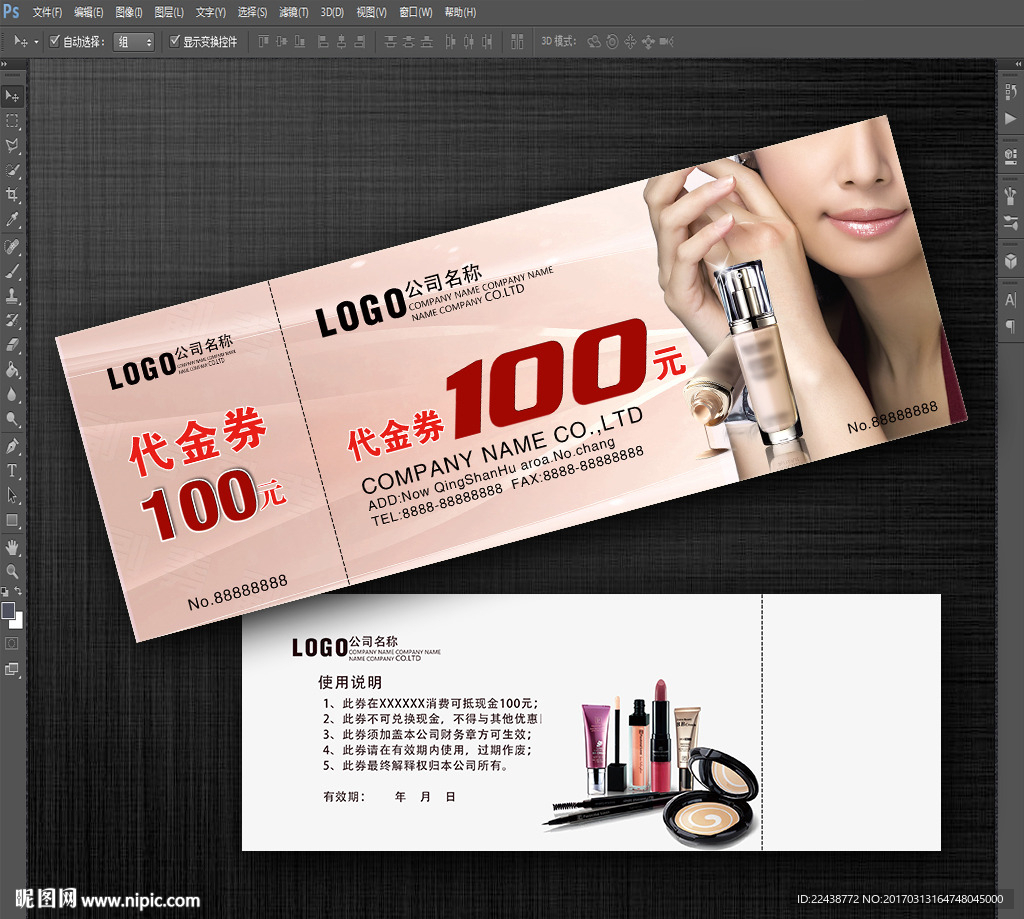Click the Align Top Edges button

(263, 42)
